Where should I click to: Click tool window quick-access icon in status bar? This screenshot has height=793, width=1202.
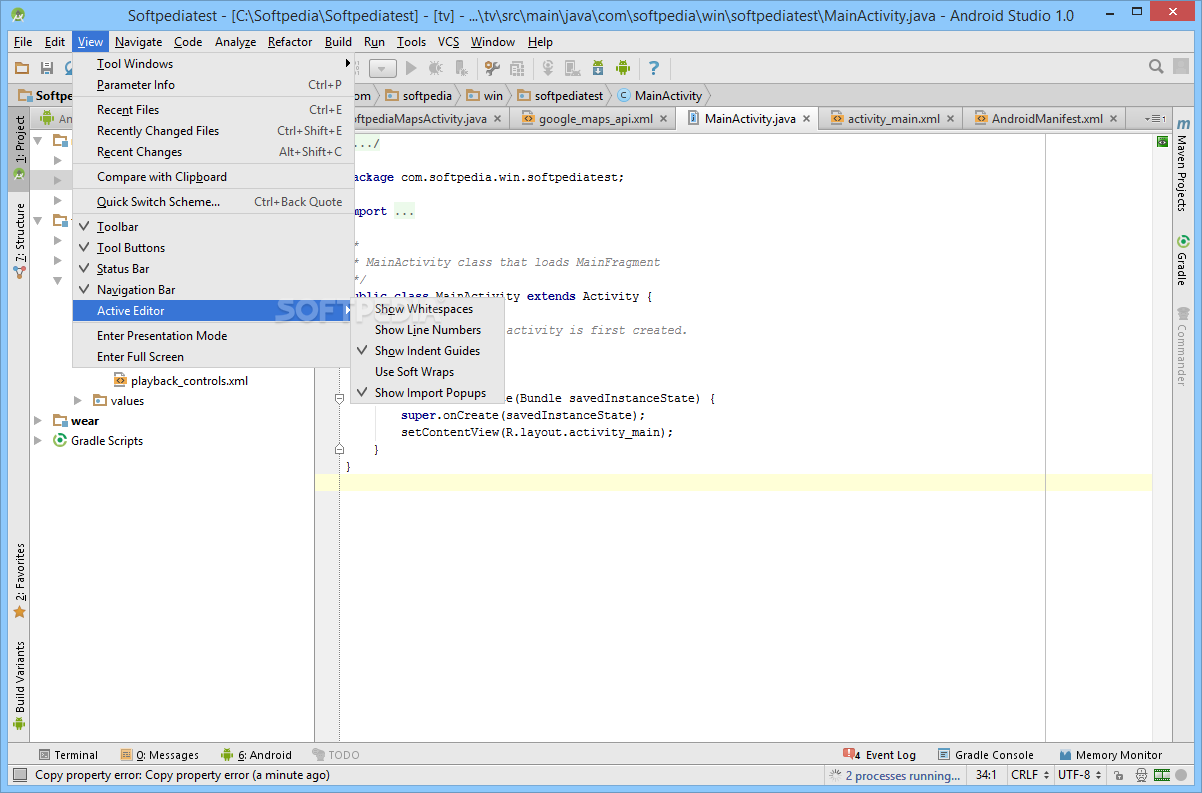[x=20, y=775]
